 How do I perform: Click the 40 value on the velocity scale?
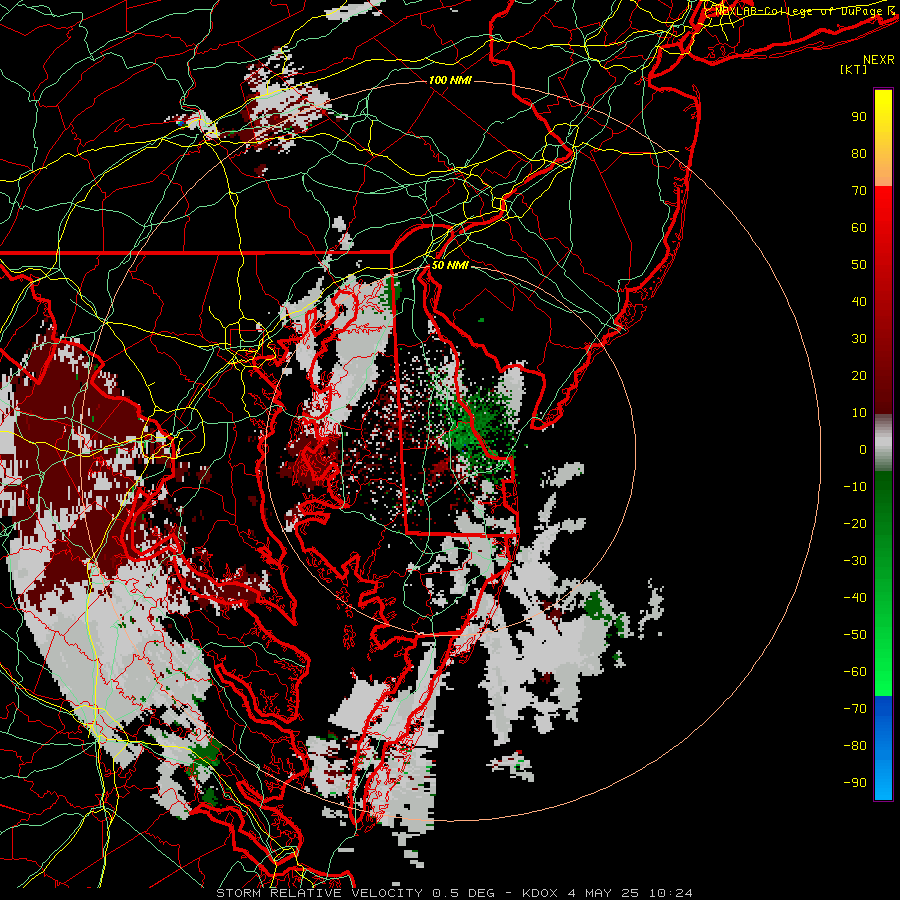coord(859,302)
